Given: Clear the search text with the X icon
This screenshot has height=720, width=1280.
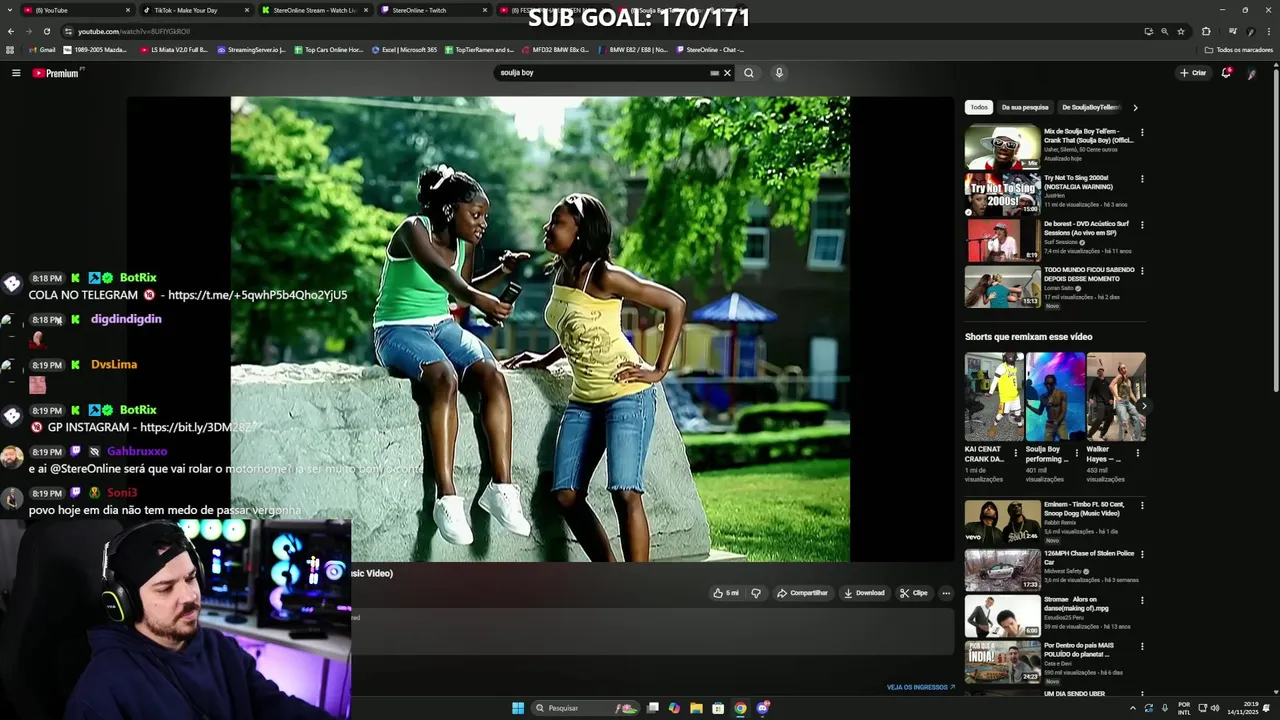Looking at the screenshot, I should (x=727, y=73).
